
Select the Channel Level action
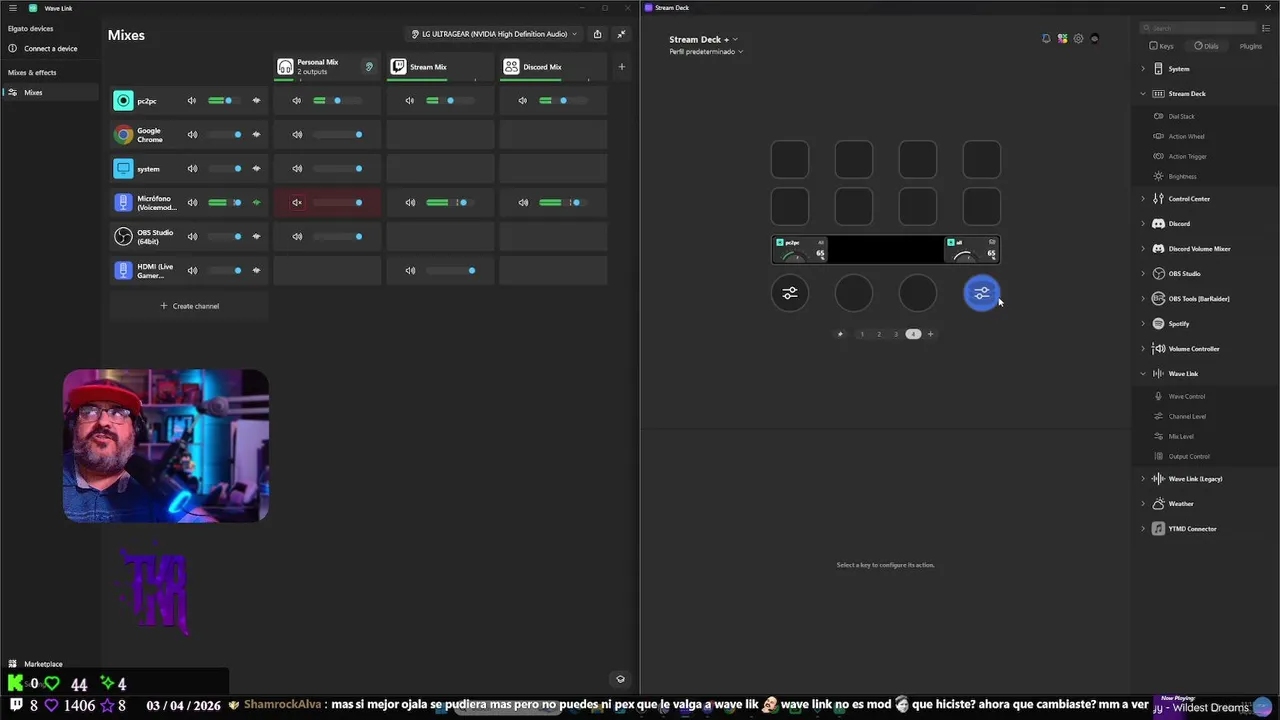[1187, 417]
